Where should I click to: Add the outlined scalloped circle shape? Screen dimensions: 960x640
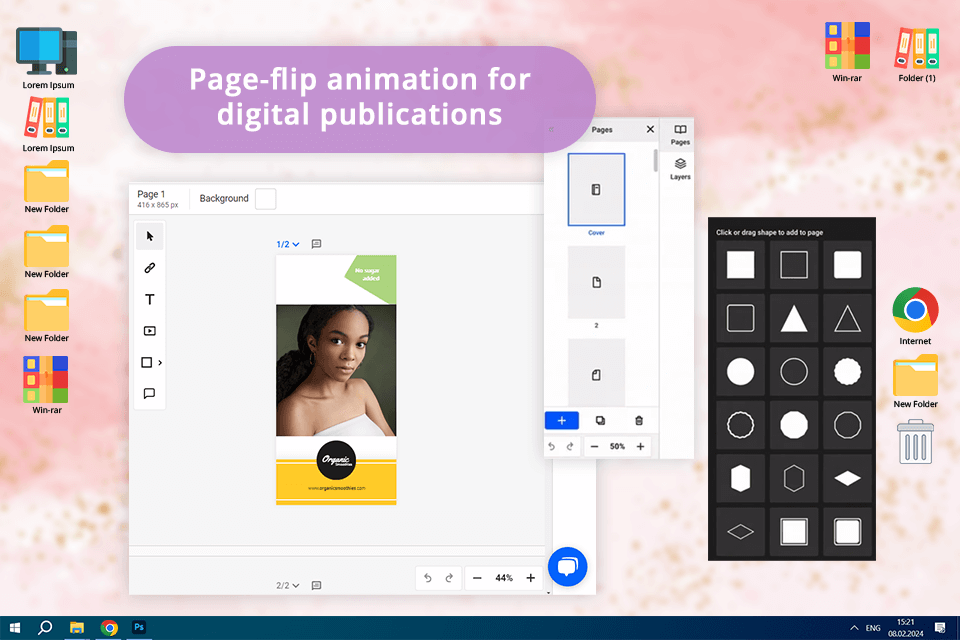point(740,425)
